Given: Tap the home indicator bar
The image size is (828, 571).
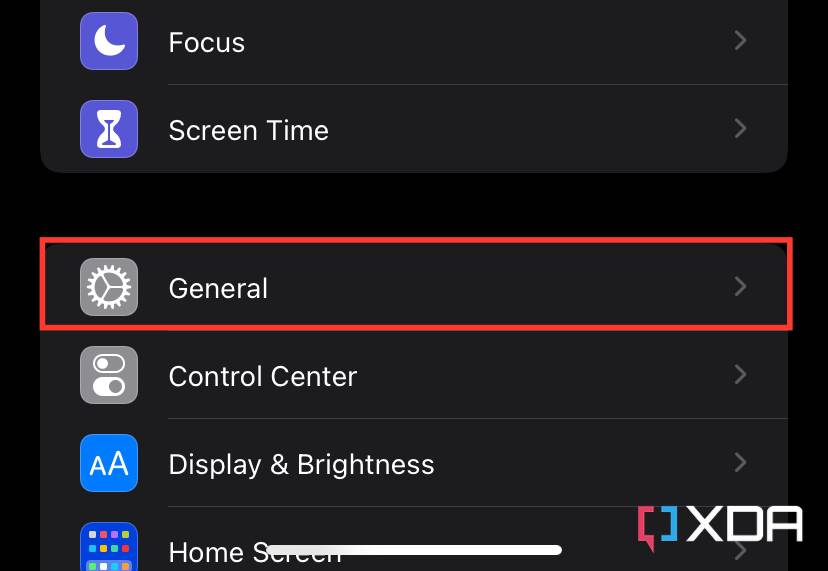Looking at the screenshot, I should tap(414, 549).
